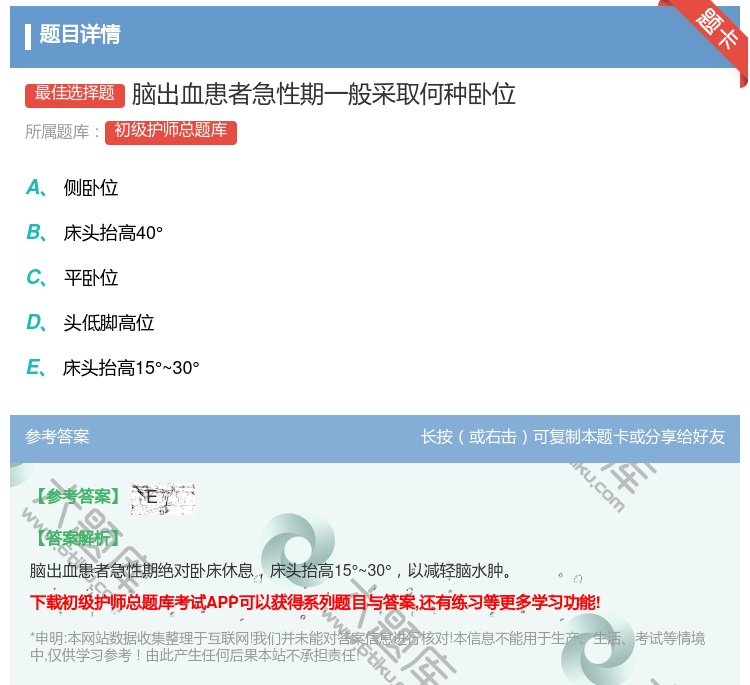Click the answer image showing E
The image size is (750, 685).
coord(163,498)
